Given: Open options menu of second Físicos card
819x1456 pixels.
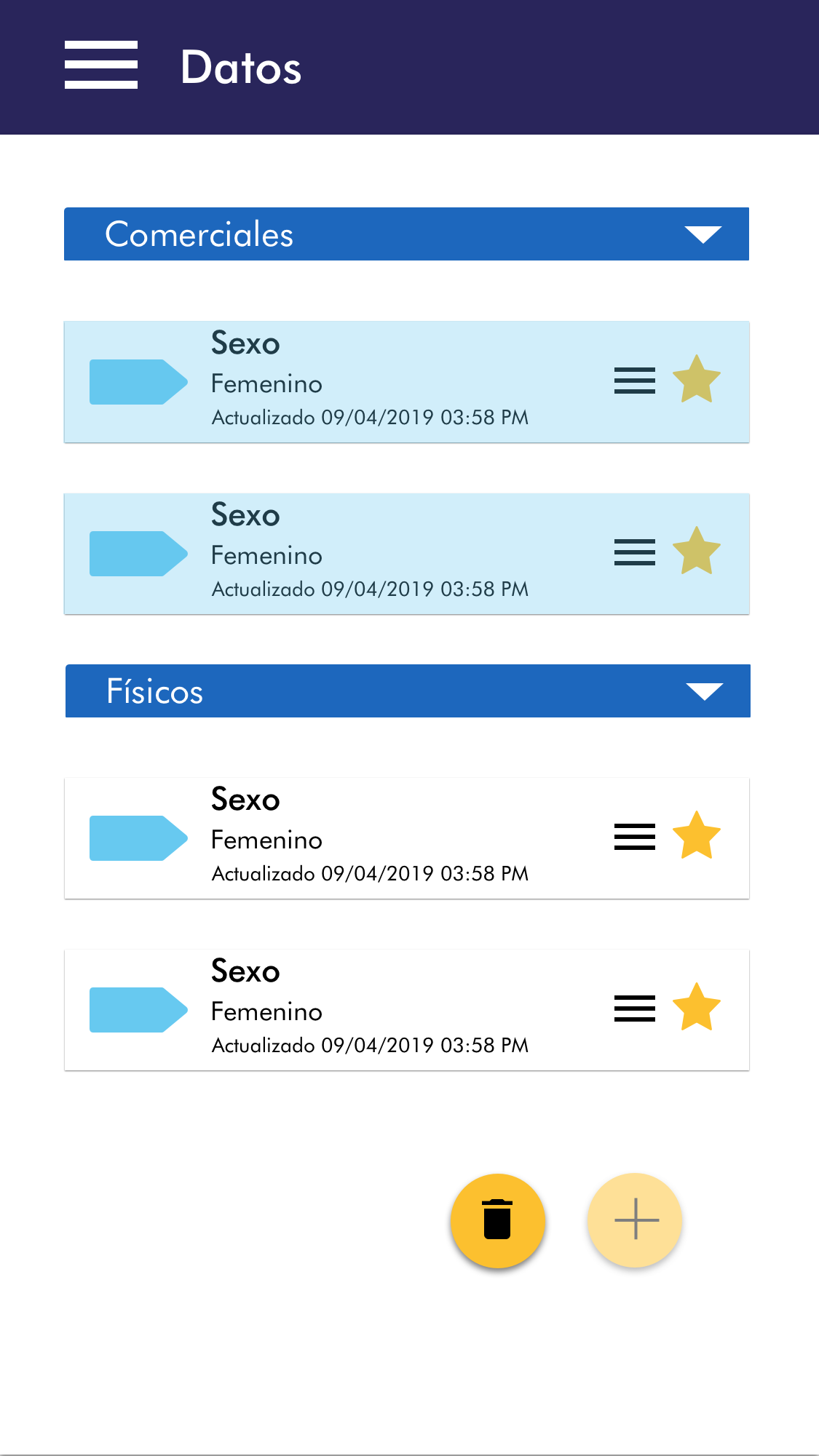Looking at the screenshot, I should pos(635,1009).
